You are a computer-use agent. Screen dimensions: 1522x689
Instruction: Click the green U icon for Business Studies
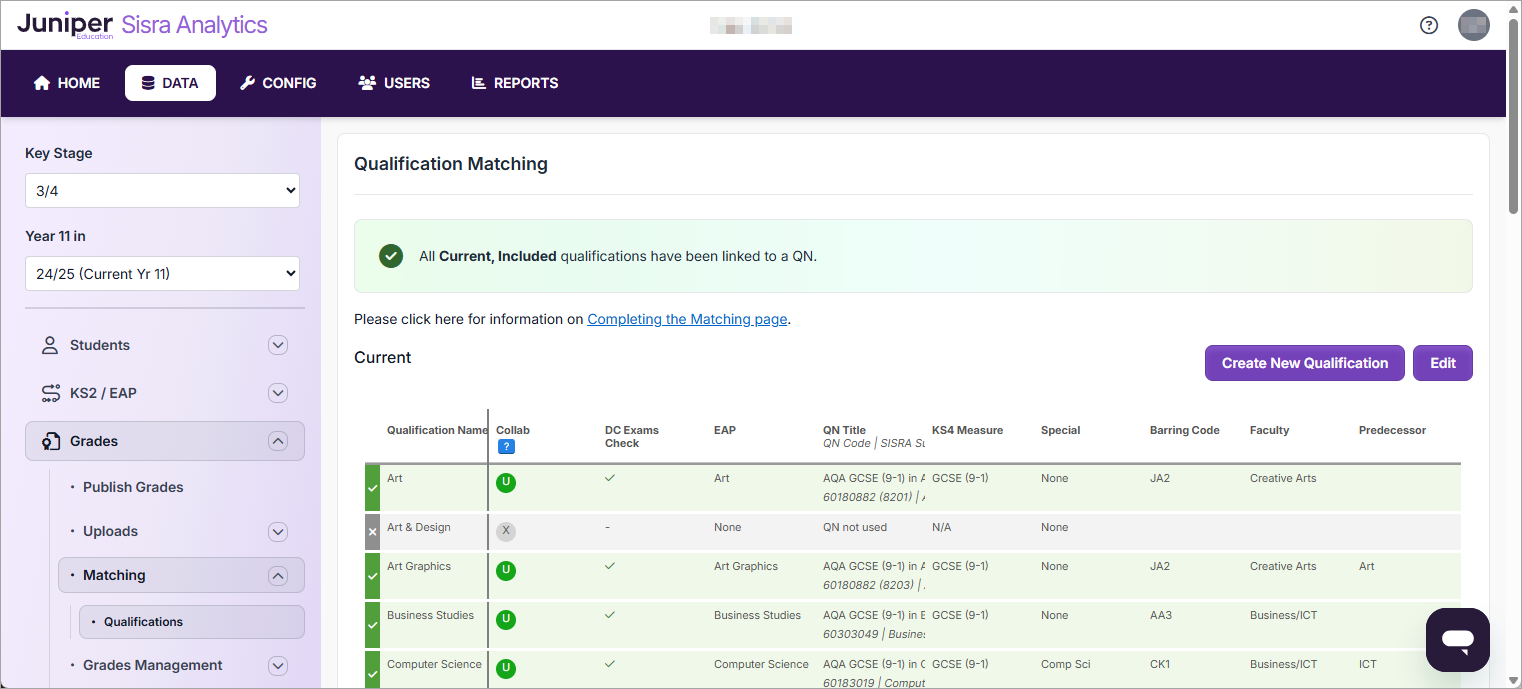506,620
